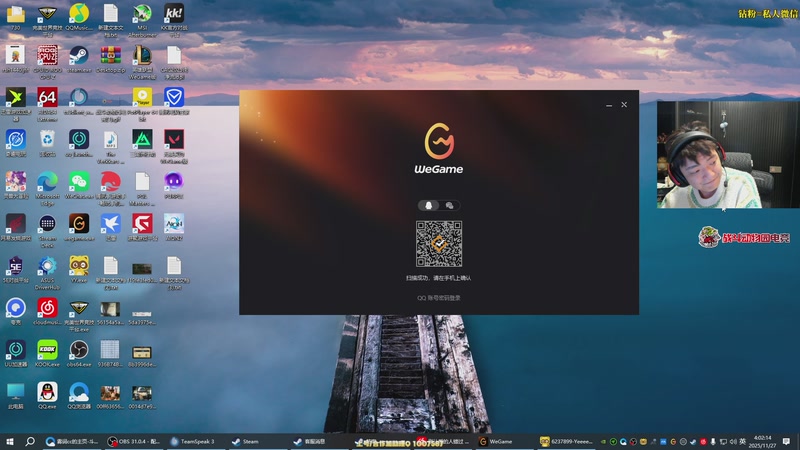Open the Microsoft Edge desktop shortcut

click(x=47, y=189)
